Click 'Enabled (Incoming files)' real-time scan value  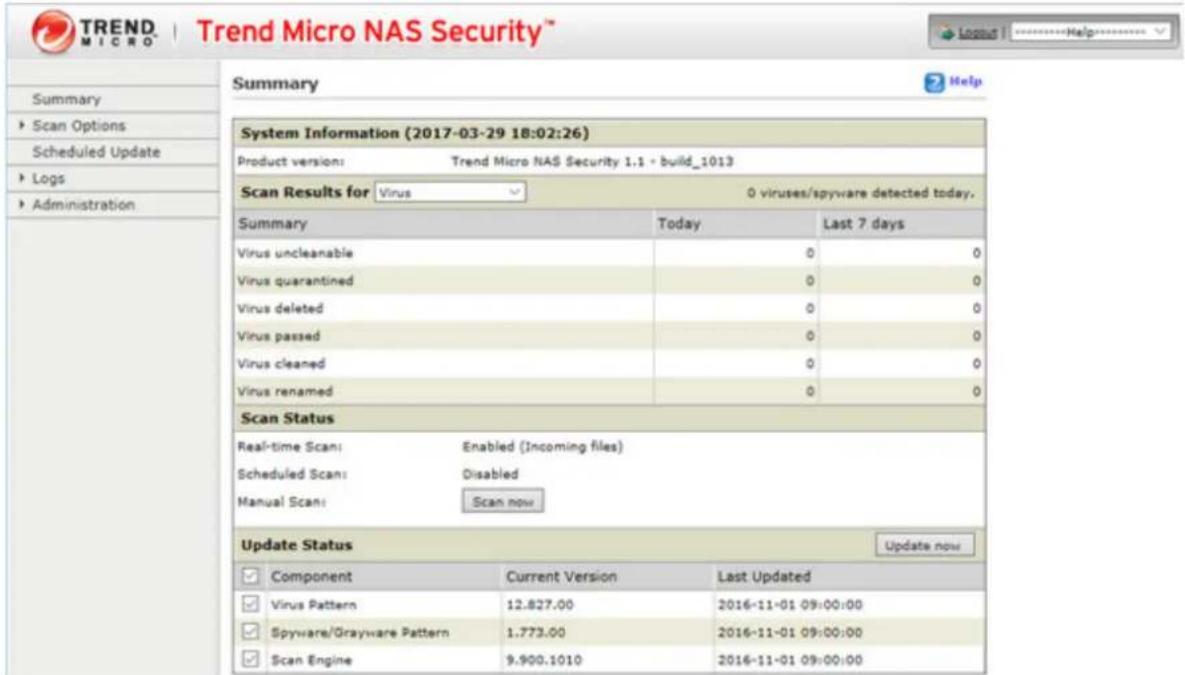pos(543,447)
